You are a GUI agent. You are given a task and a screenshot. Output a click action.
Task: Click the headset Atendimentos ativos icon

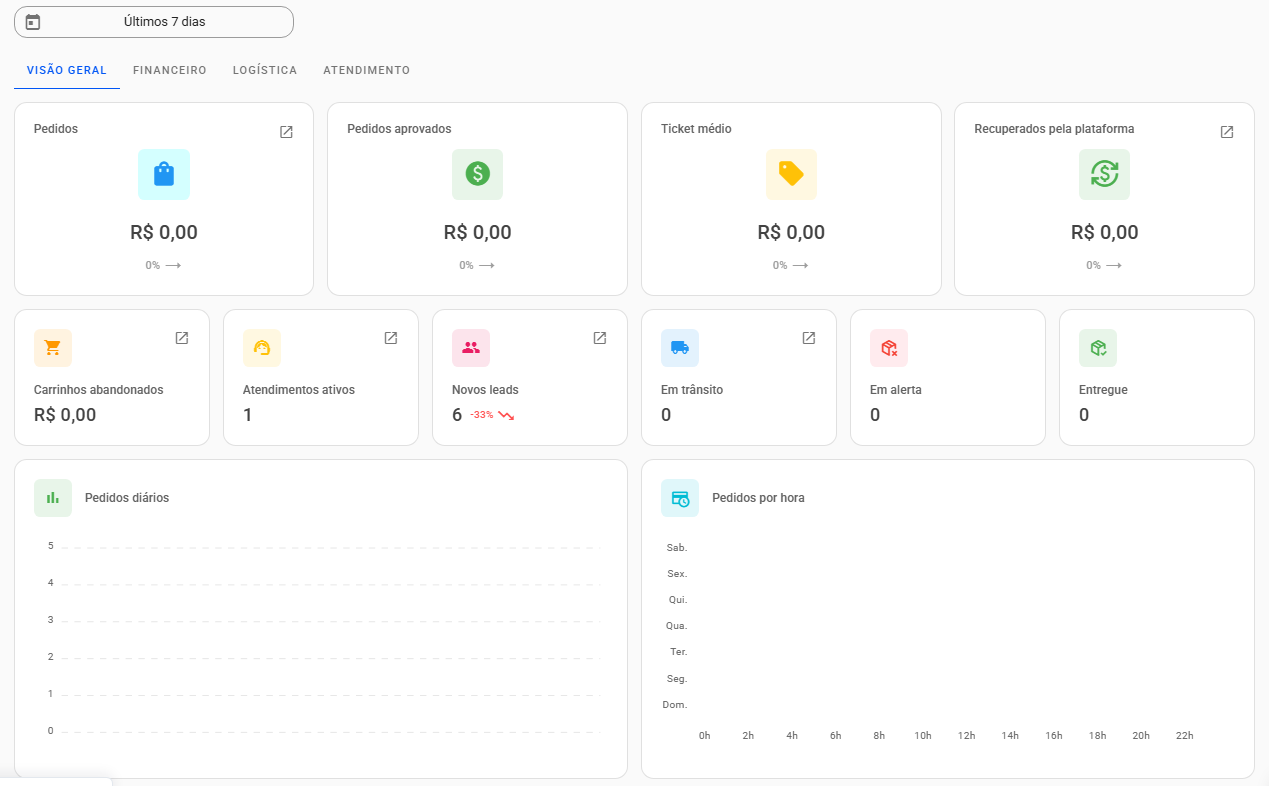pos(262,348)
